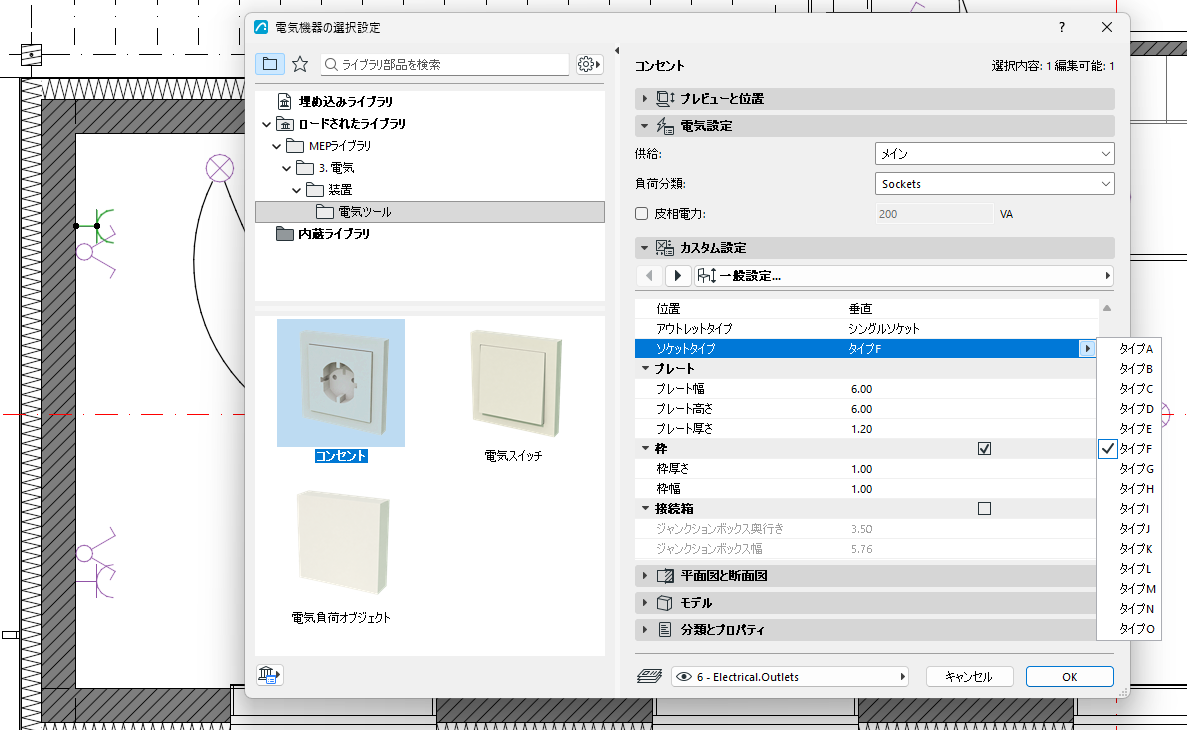Confirm settings with the OK button

[x=1070, y=676]
